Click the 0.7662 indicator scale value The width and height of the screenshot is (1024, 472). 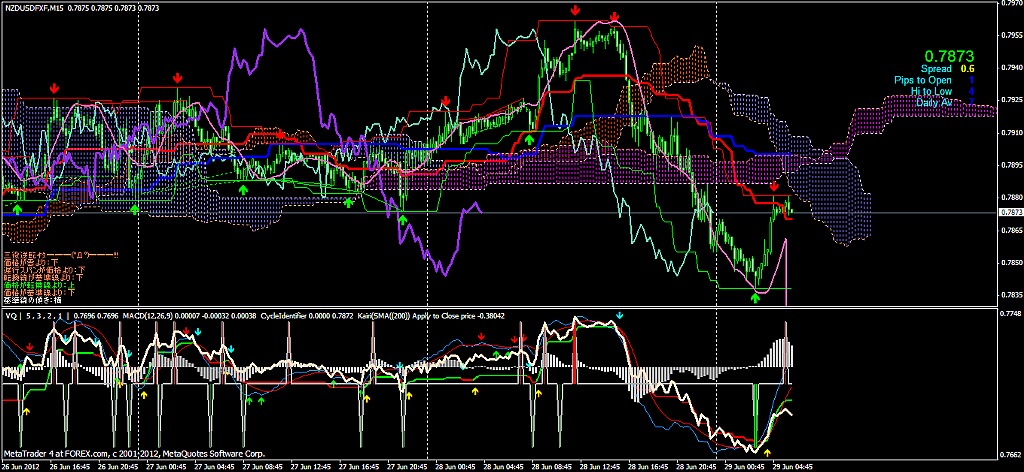coord(1011,454)
